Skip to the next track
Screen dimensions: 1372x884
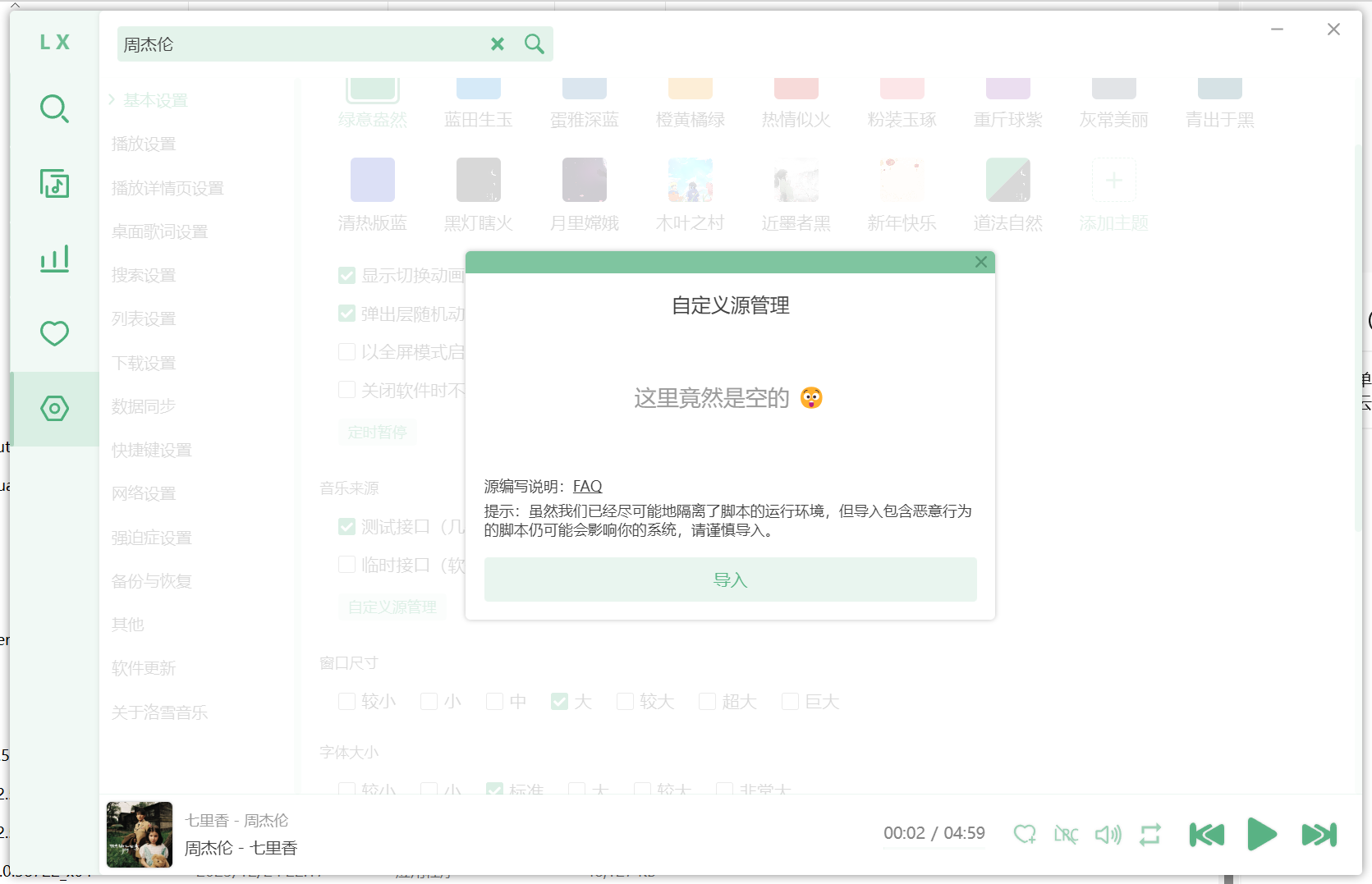pos(1319,835)
